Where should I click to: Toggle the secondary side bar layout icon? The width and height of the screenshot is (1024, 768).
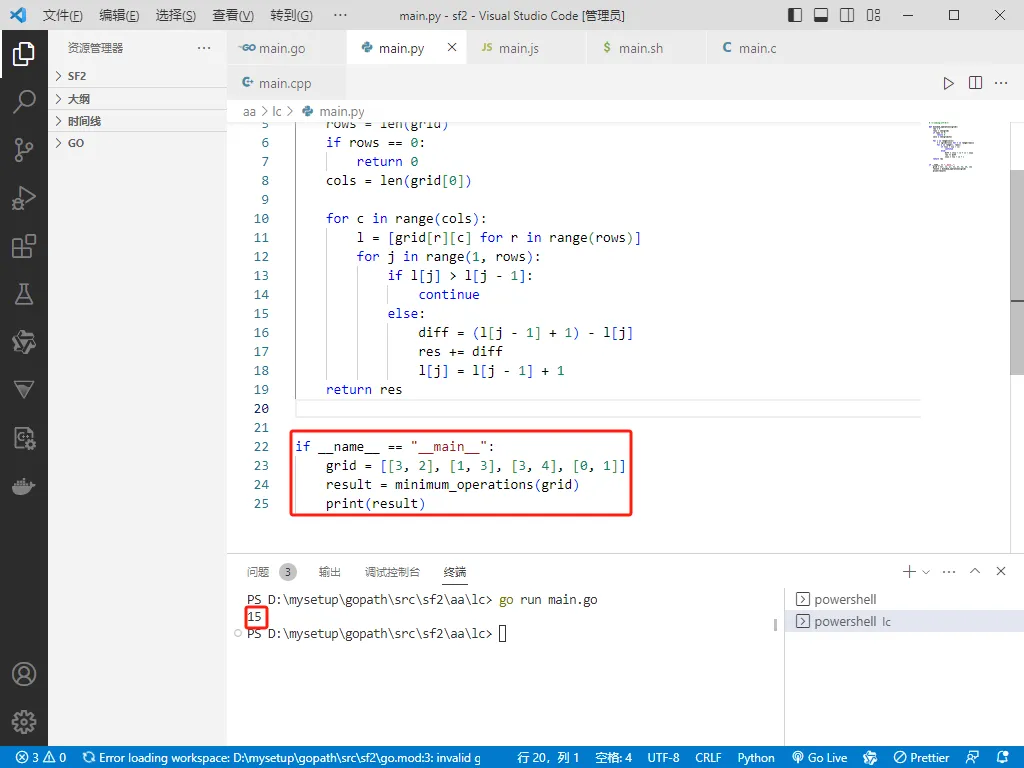847,15
